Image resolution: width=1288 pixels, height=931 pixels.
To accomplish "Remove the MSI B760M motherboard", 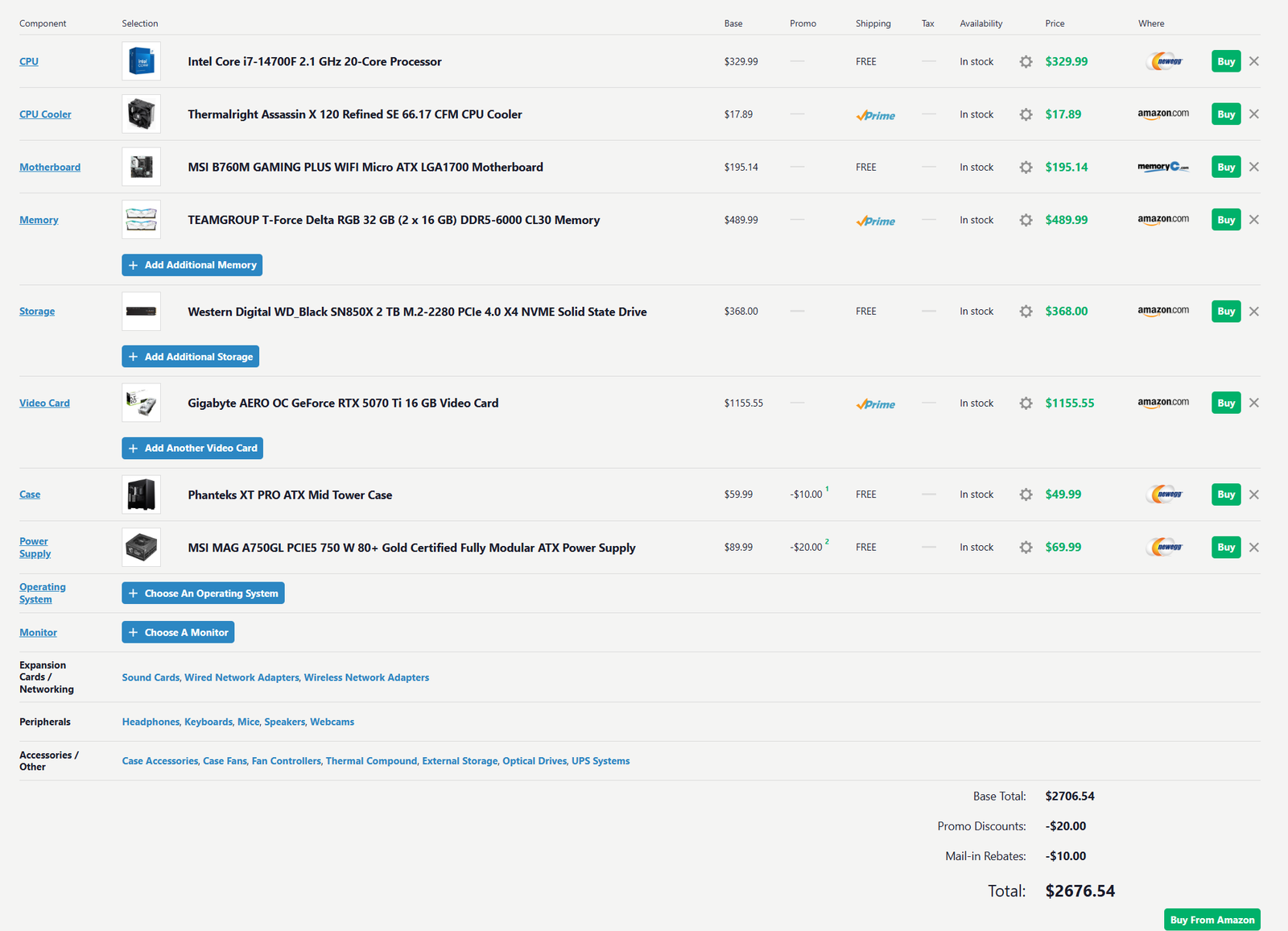I will pos(1254,168).
